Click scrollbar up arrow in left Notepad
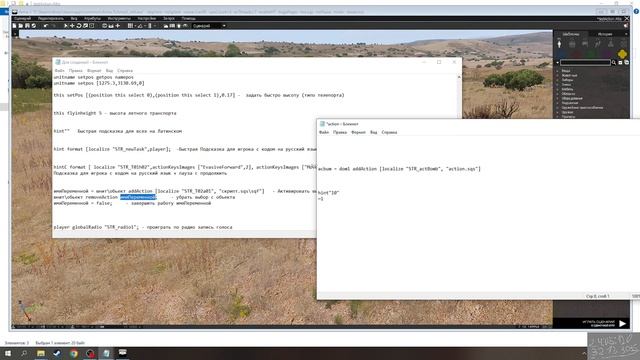640x360 pixels. tap(459, 77)
